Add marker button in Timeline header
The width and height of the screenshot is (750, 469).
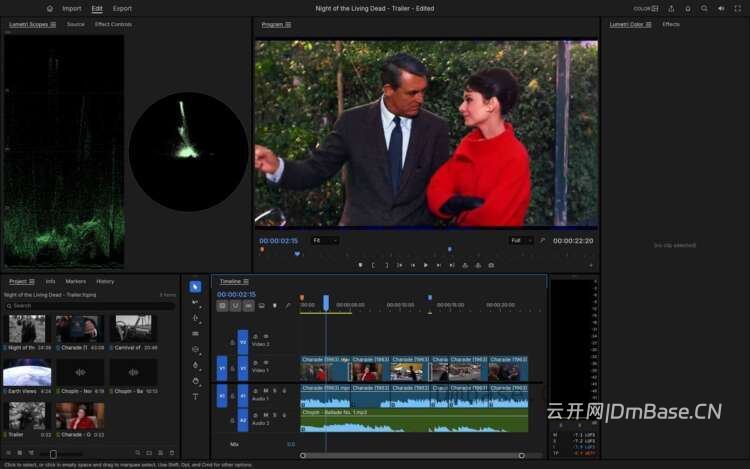tap(275, 305)
